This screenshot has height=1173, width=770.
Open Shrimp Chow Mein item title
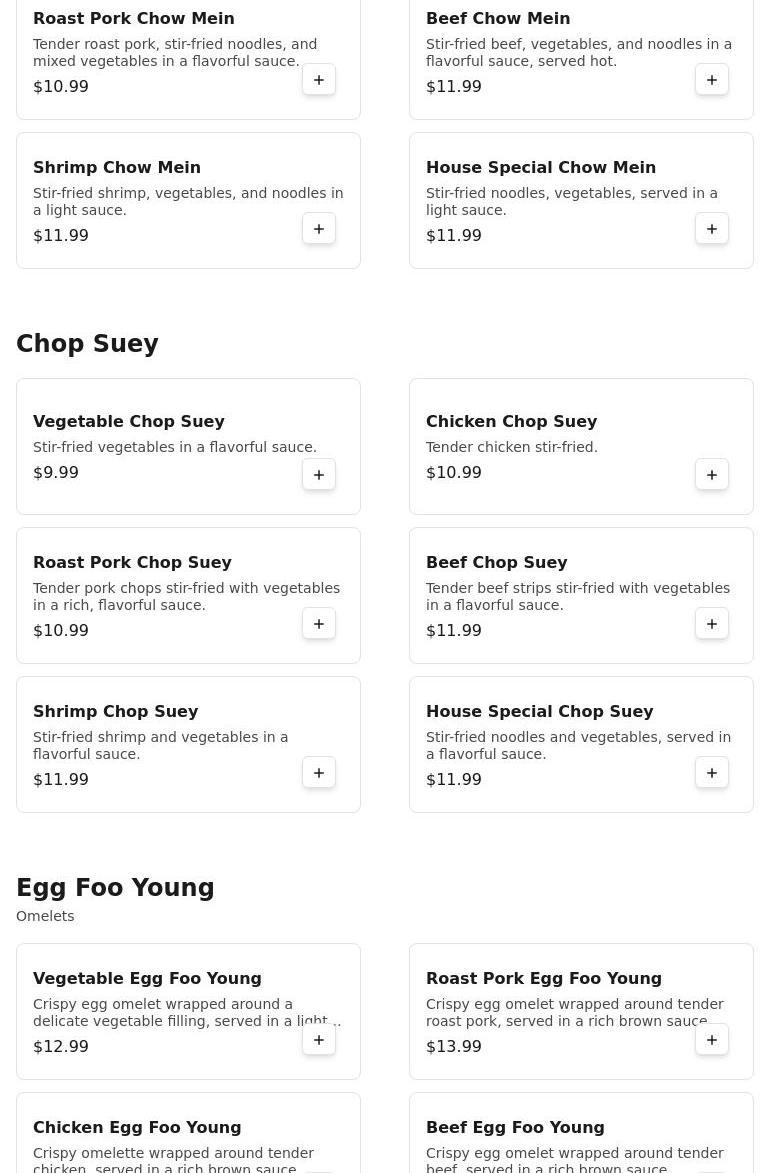point(117,168)
